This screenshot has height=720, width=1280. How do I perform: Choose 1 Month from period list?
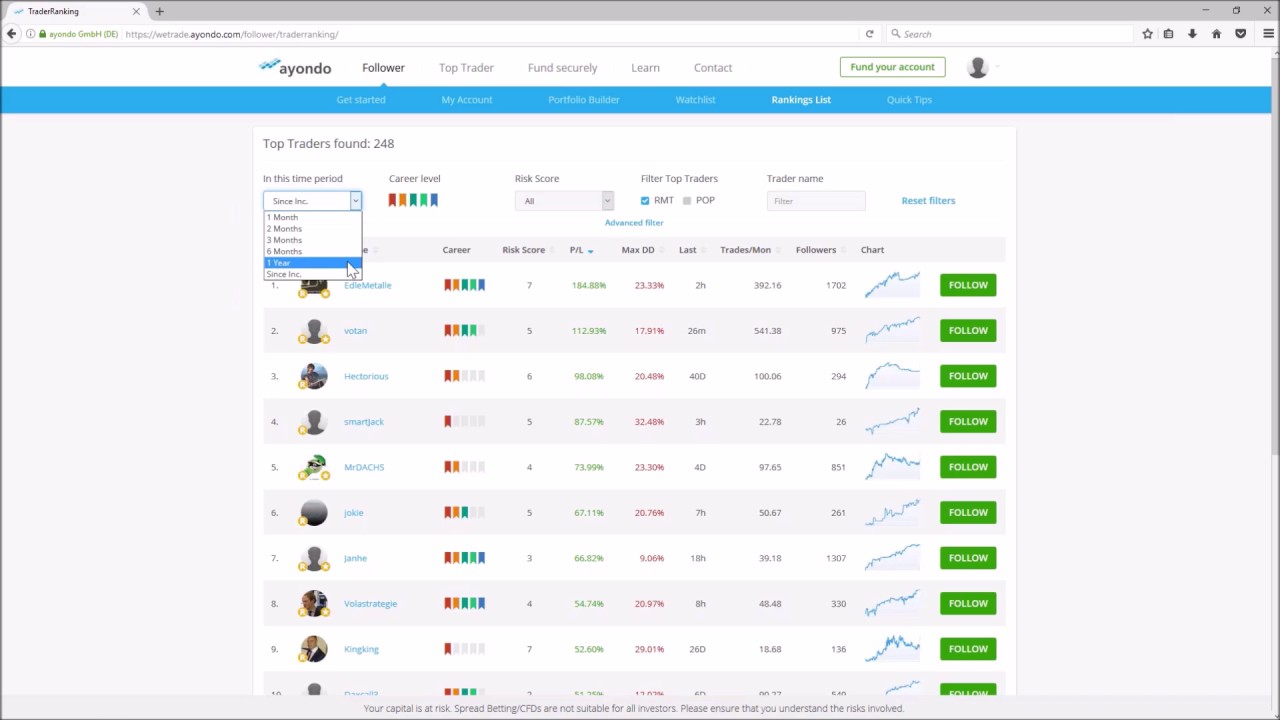pos(312,217)
